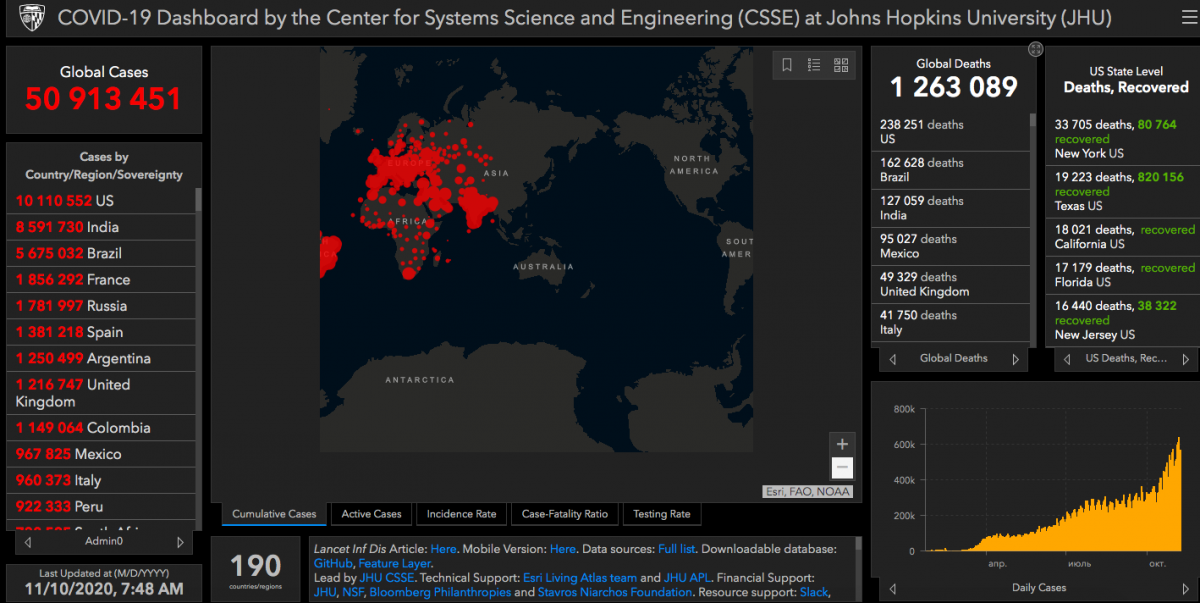
Task: Zoom out on the map with minus
Action: [x=842, y=468]
